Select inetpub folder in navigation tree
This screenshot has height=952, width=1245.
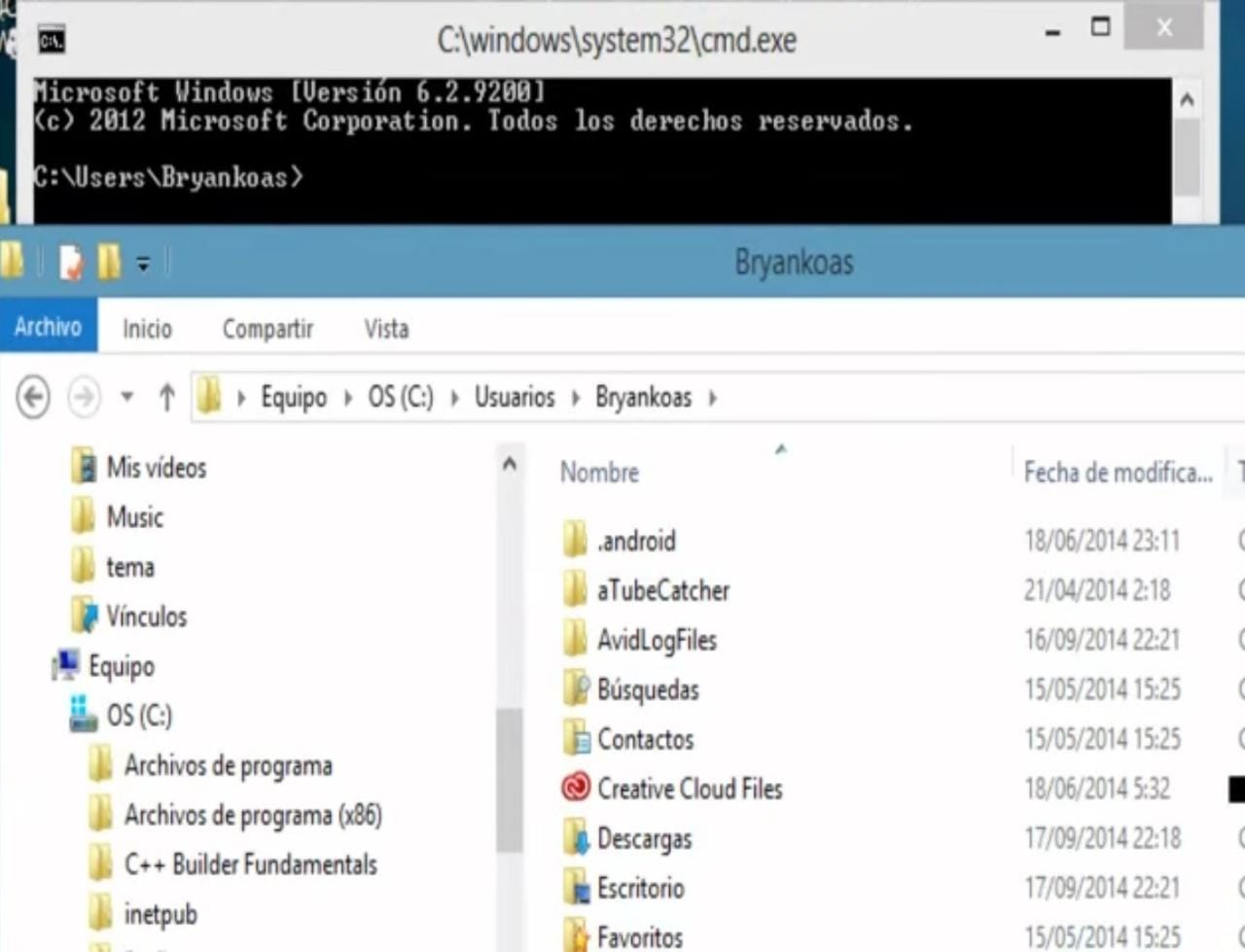coord(160,914)
